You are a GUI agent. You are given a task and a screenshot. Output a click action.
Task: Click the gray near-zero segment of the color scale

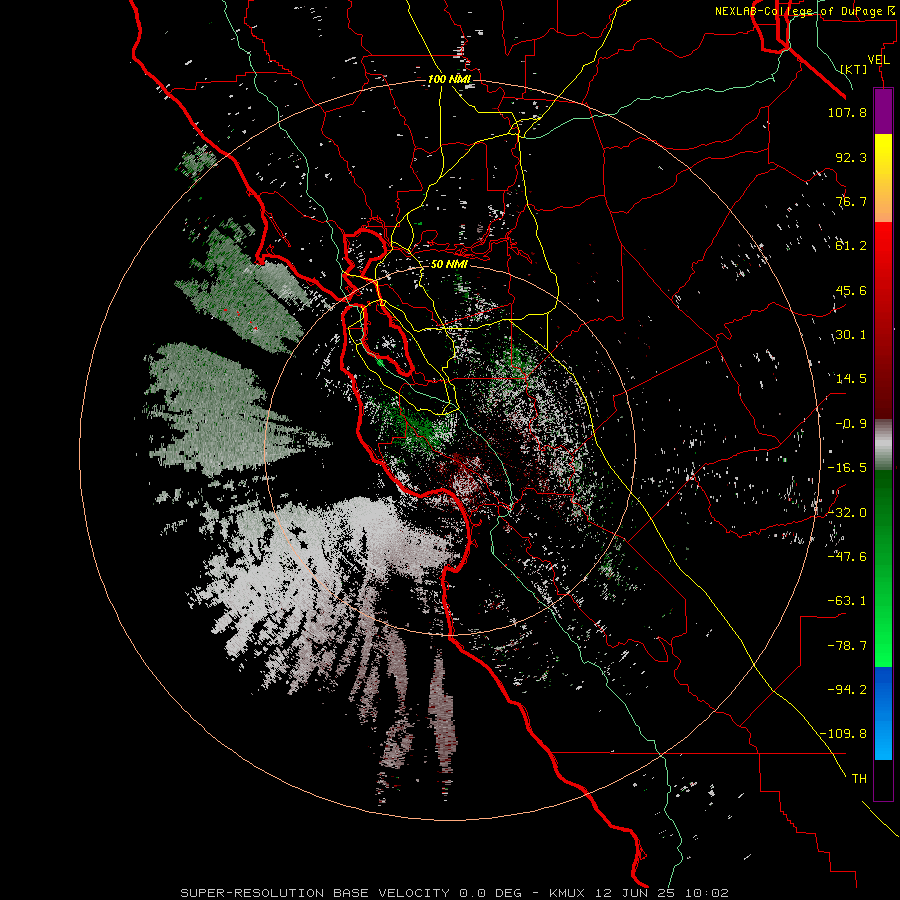click(883, 445)
